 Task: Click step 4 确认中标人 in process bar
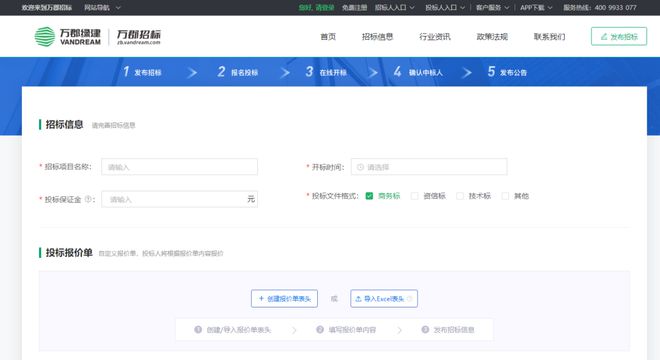click(418, 72)
